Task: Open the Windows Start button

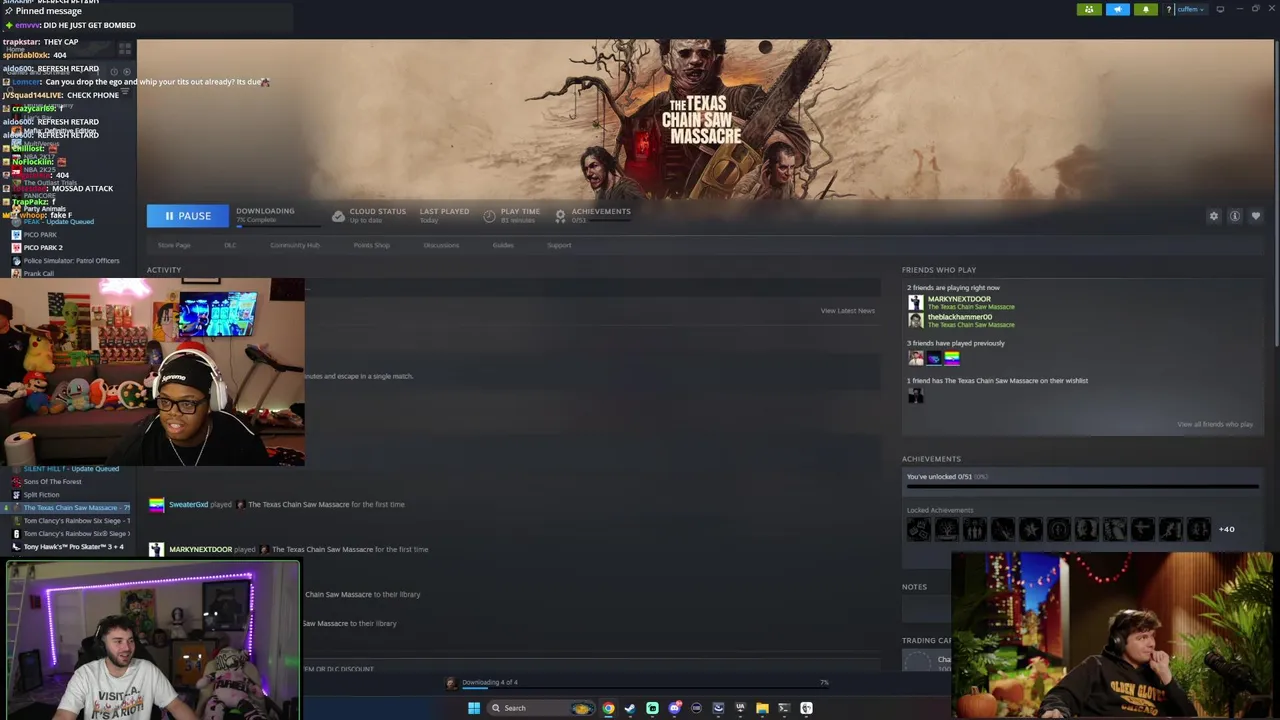Action: [474, 708]
